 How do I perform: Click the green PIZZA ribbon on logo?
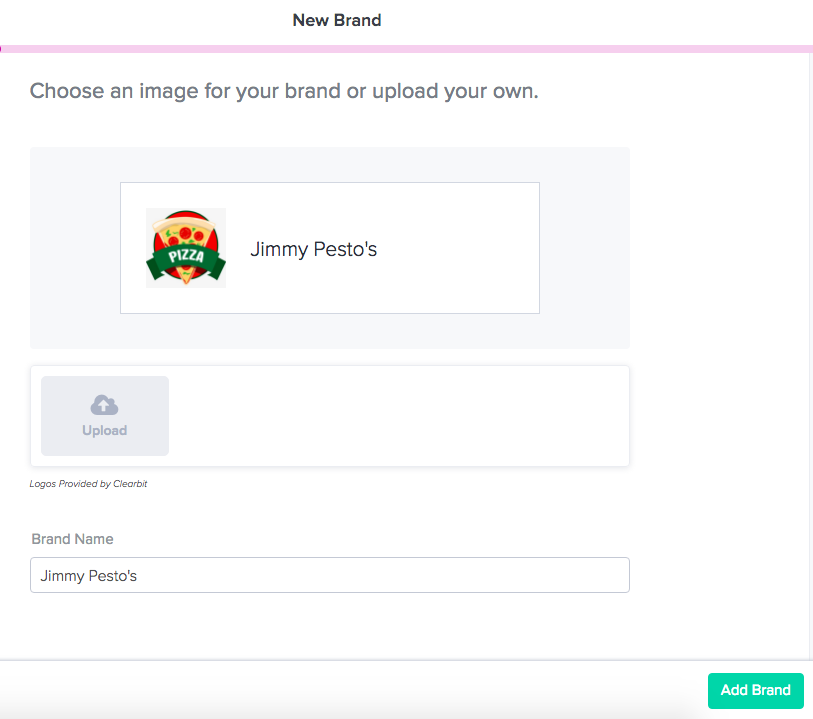pos(186,257)
